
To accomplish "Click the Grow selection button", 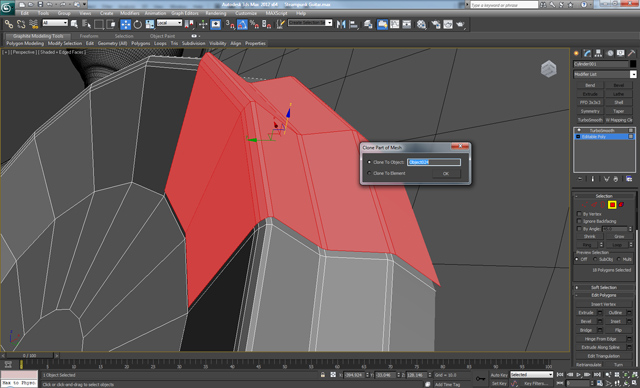I will [619, 236].
